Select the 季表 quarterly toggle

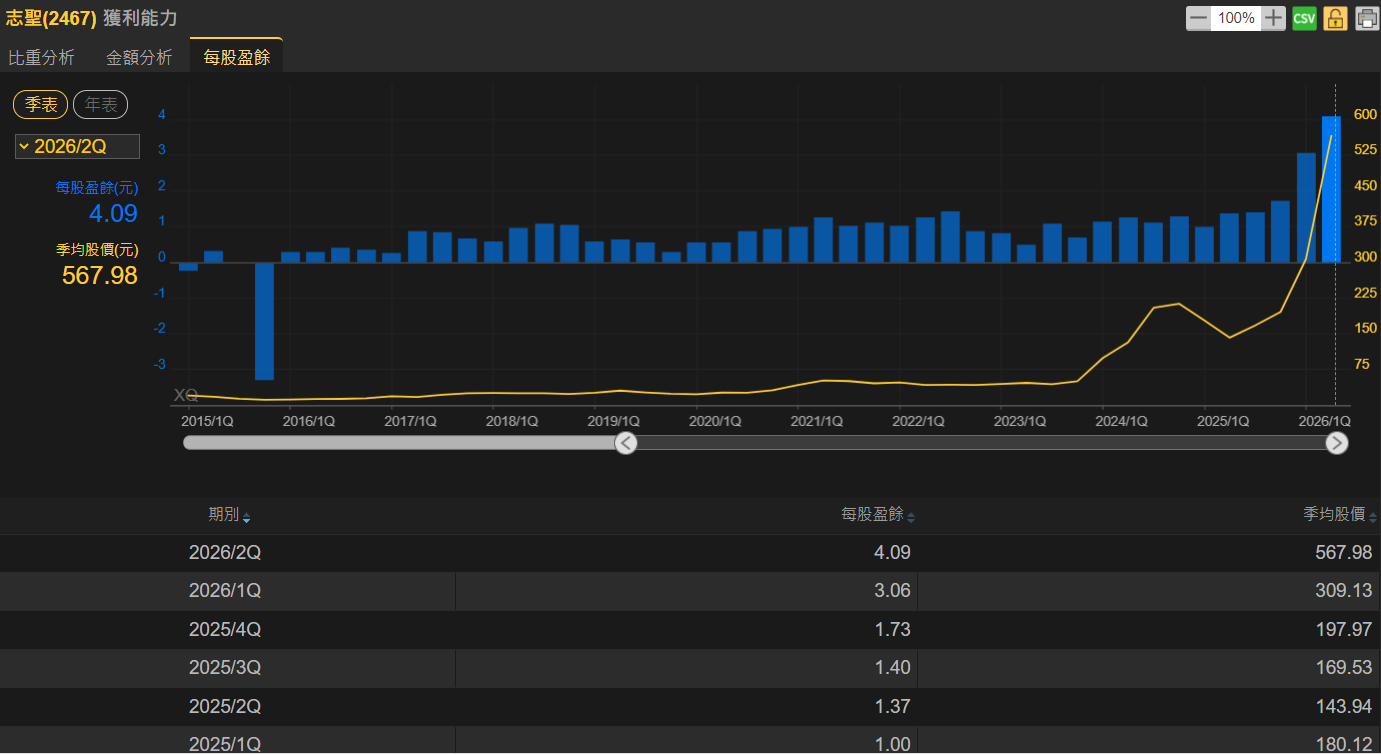[41, 104]
